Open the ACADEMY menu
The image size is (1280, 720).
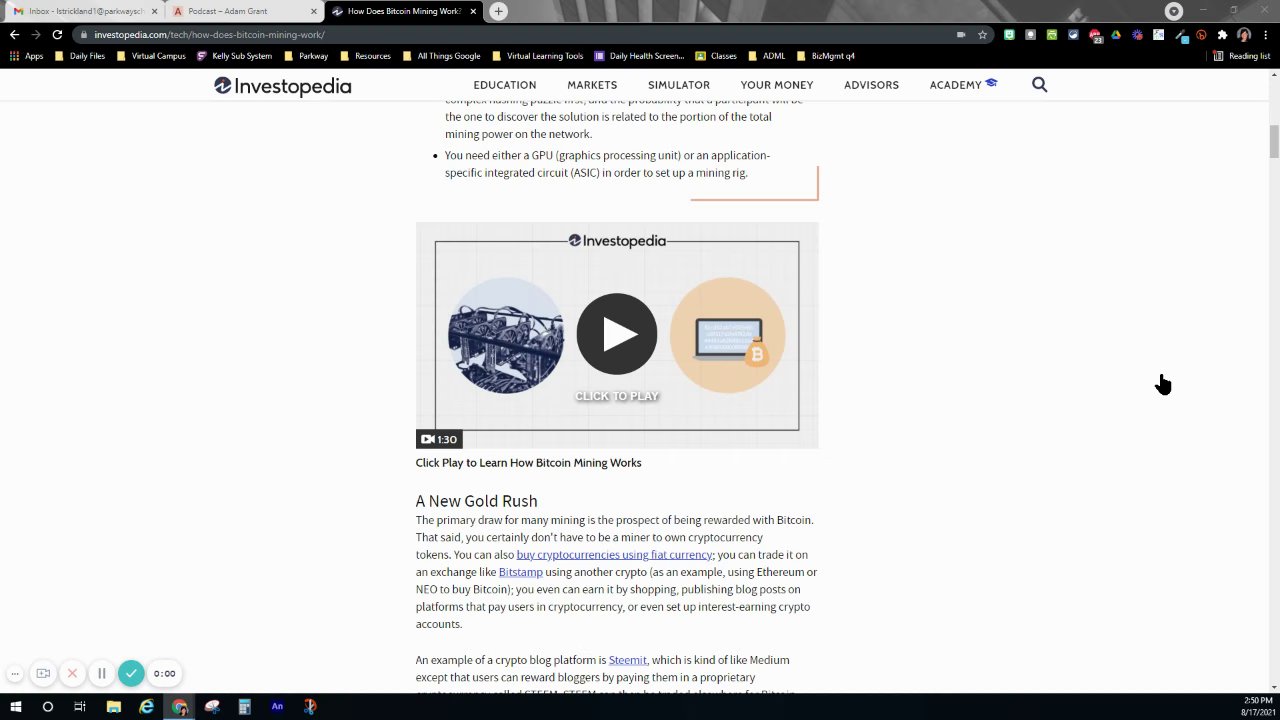pyautogui.click(x=963, y=85)
